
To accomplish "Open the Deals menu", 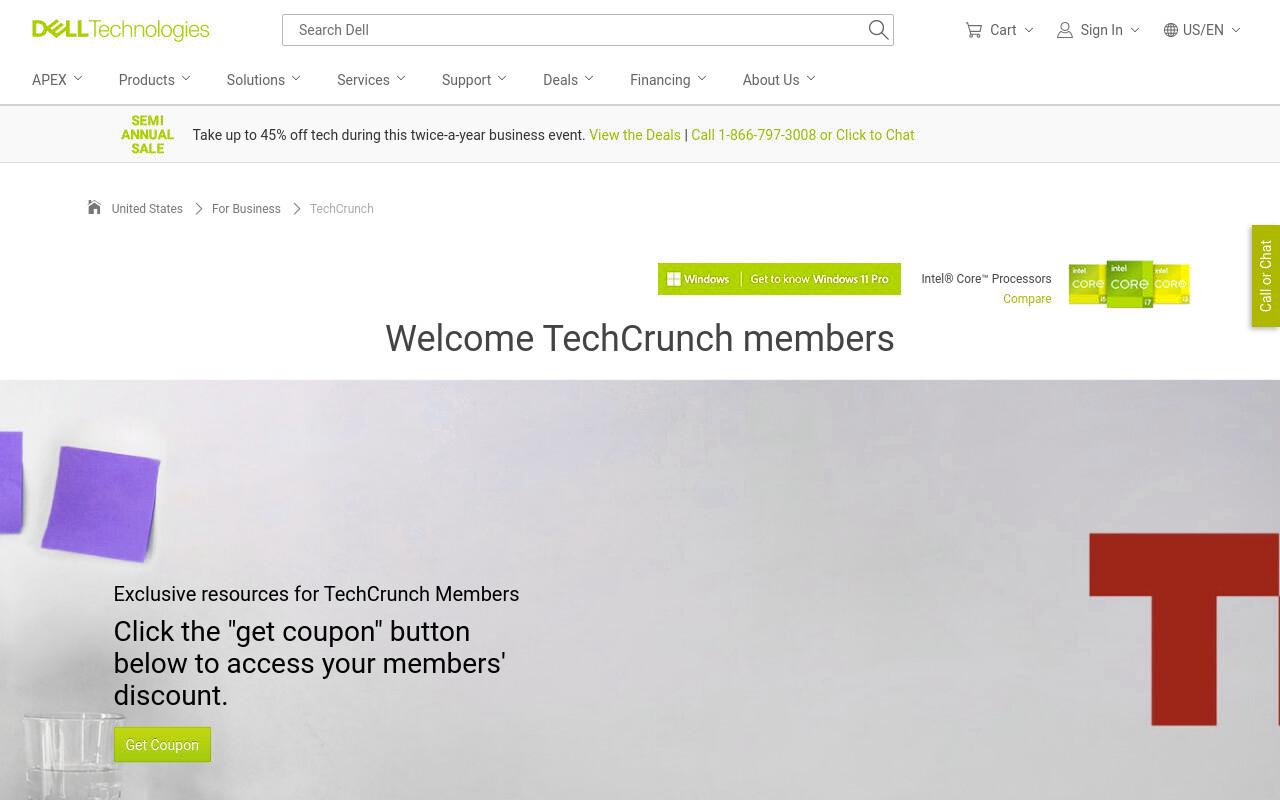I will coord(568,80).
